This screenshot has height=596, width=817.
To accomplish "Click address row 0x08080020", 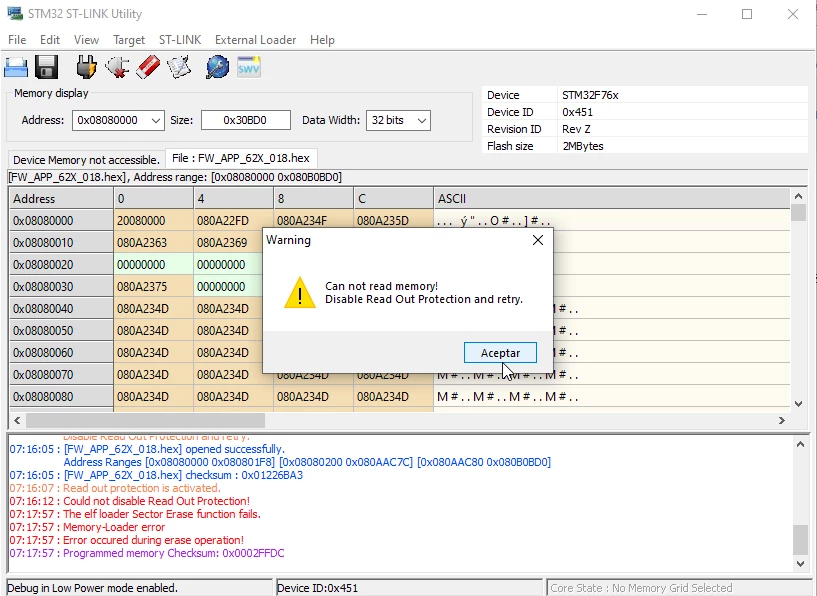I will [61, 265].
